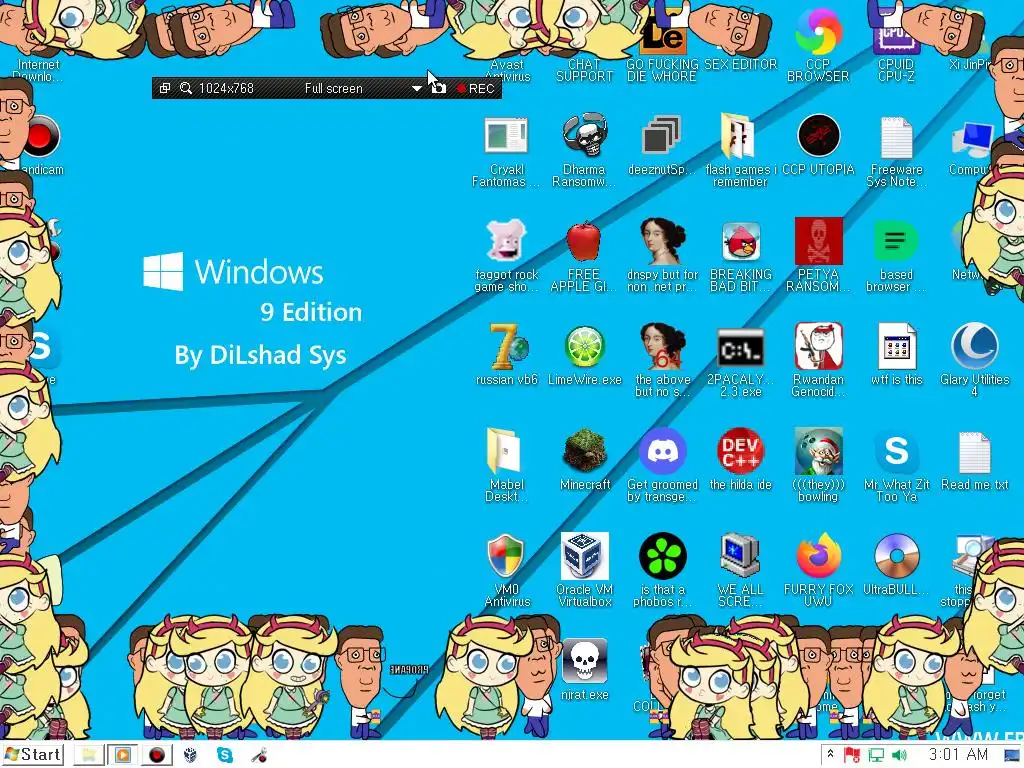Open the CPUID CPU-Z desktop icon
The height and width of the screenshot is (768, 1024).
point(896,46)
